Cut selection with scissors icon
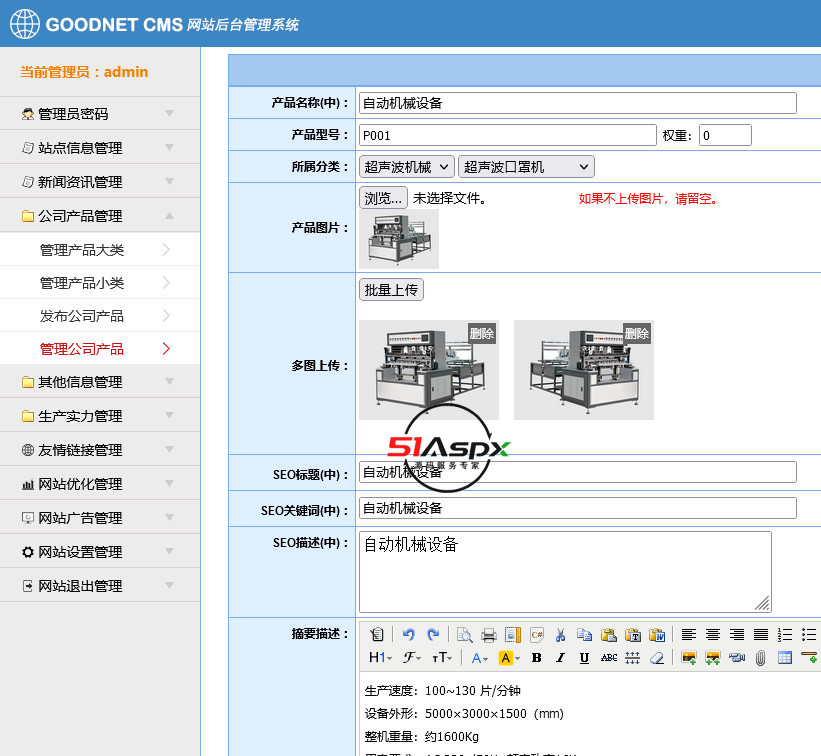 [x=560, y=635]
